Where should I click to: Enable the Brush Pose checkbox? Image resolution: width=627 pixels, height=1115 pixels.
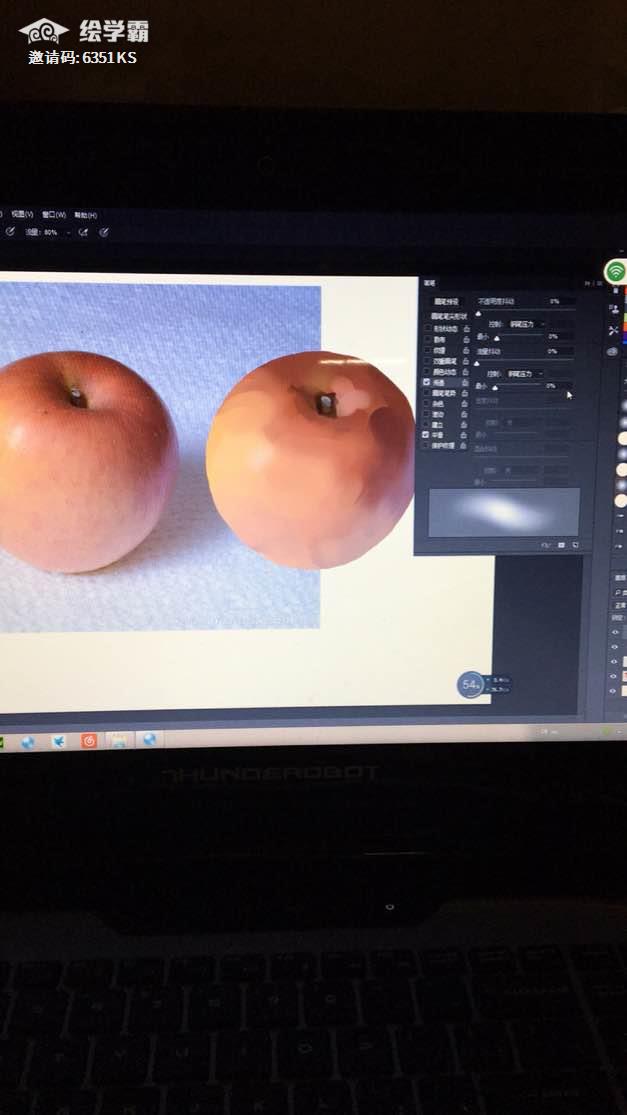(x=427, y=392)
